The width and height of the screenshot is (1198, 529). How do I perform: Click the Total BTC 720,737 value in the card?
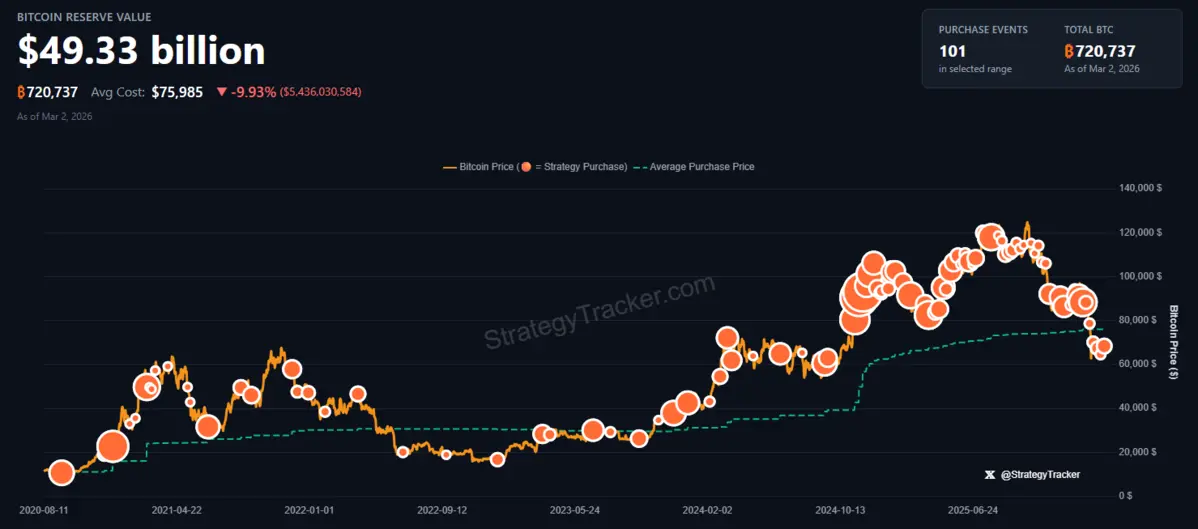point(1105,51)
